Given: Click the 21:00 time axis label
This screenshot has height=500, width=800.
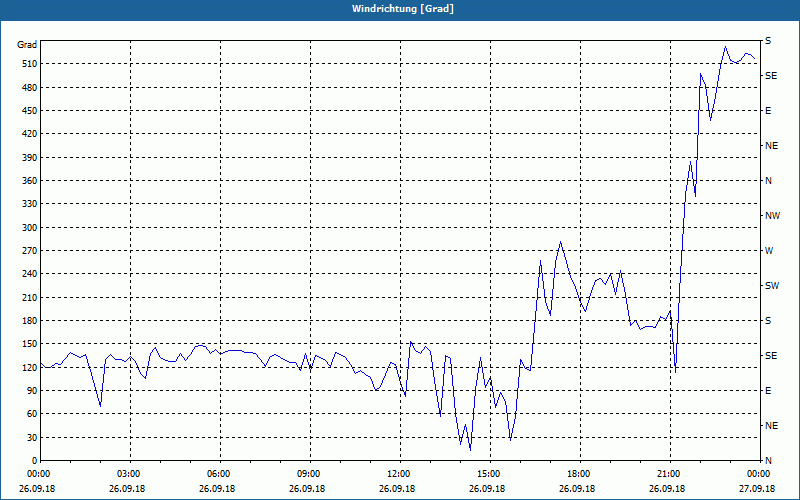Looking at the screenshot, I should pos(669,474).
